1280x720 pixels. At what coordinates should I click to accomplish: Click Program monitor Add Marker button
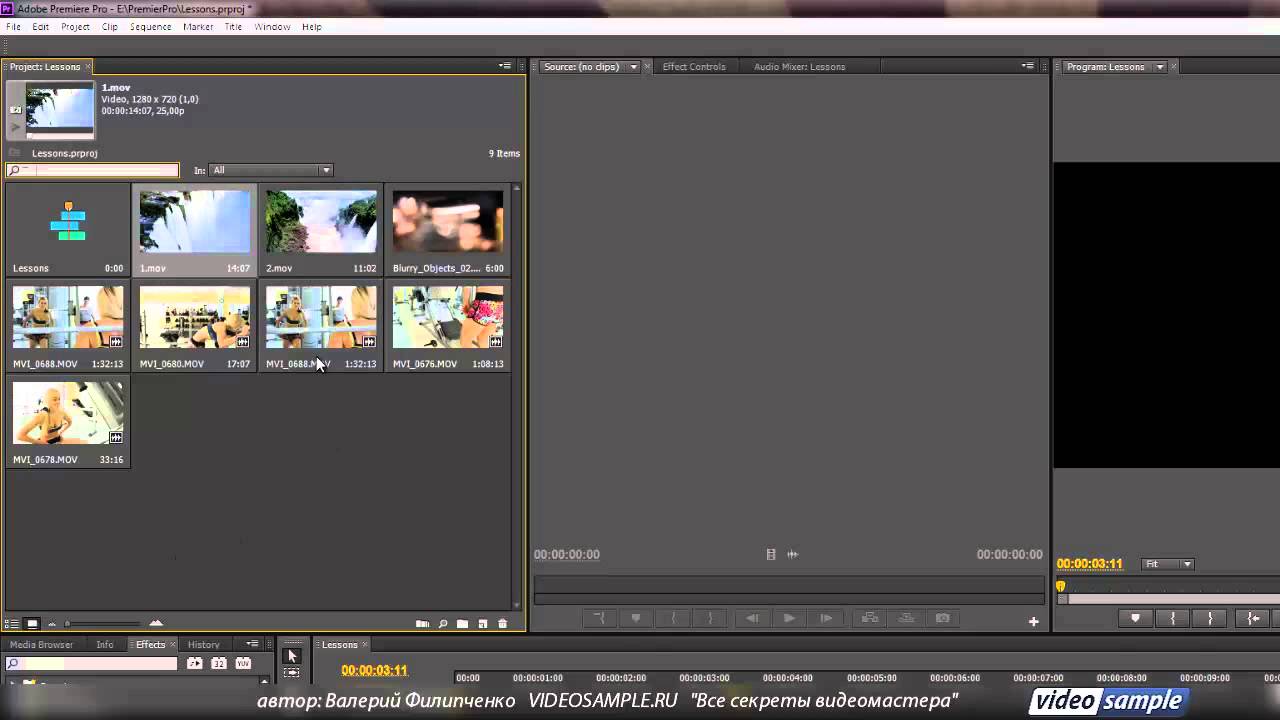[1135, 618]
